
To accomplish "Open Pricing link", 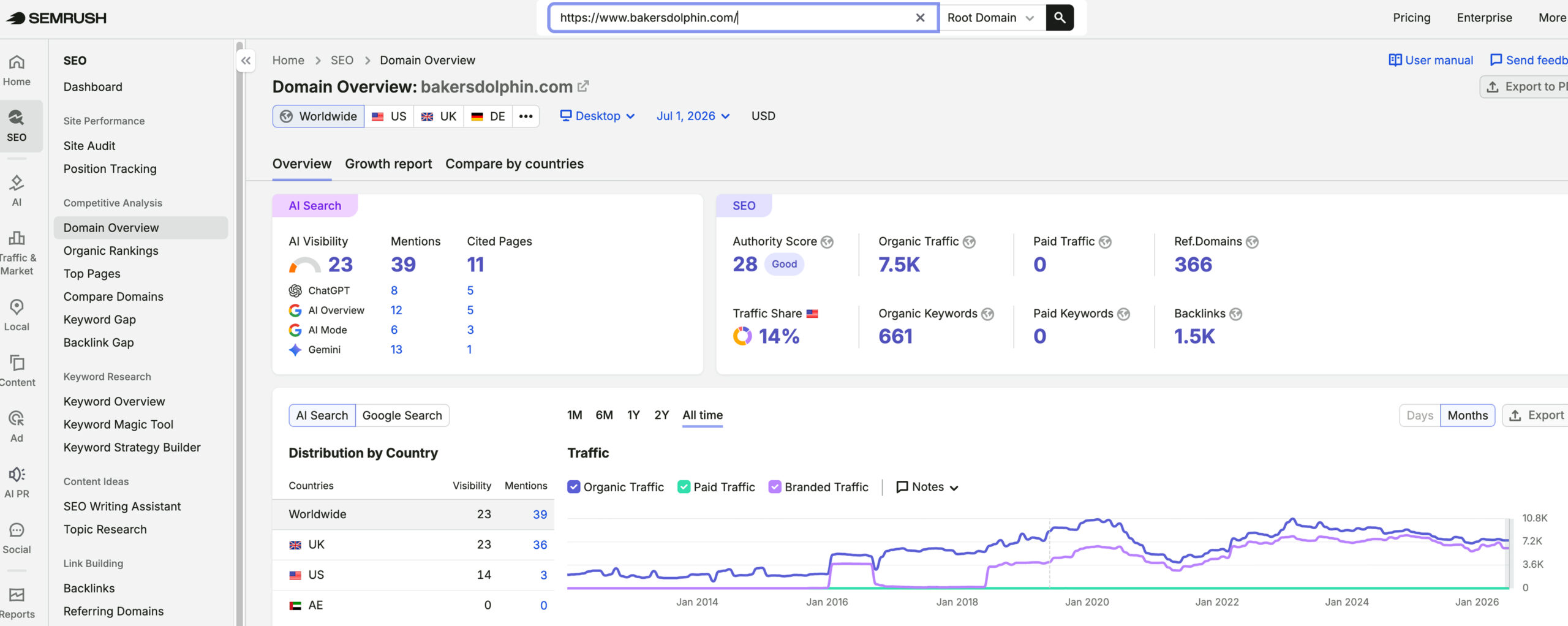I will coord(1411,18).
